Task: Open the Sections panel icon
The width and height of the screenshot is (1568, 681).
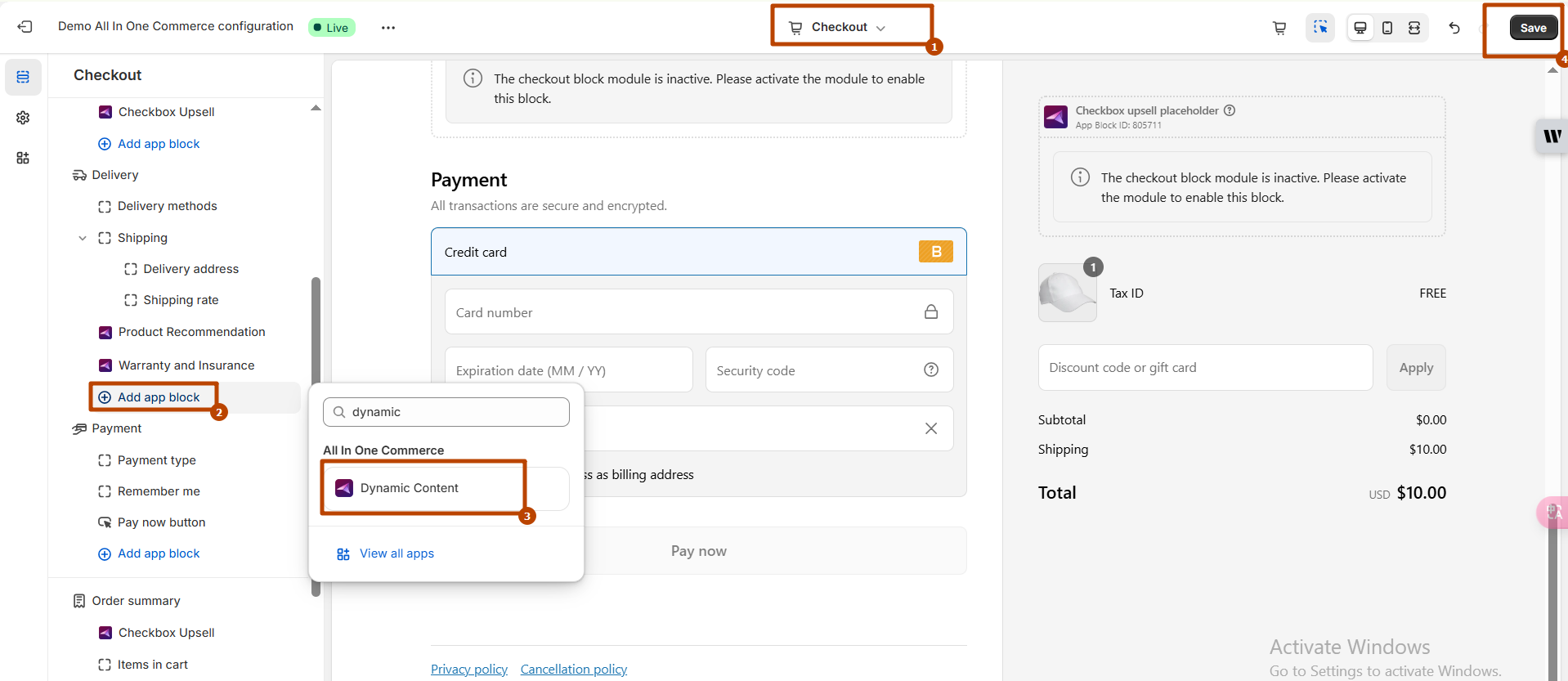Action: coord(23,77)
